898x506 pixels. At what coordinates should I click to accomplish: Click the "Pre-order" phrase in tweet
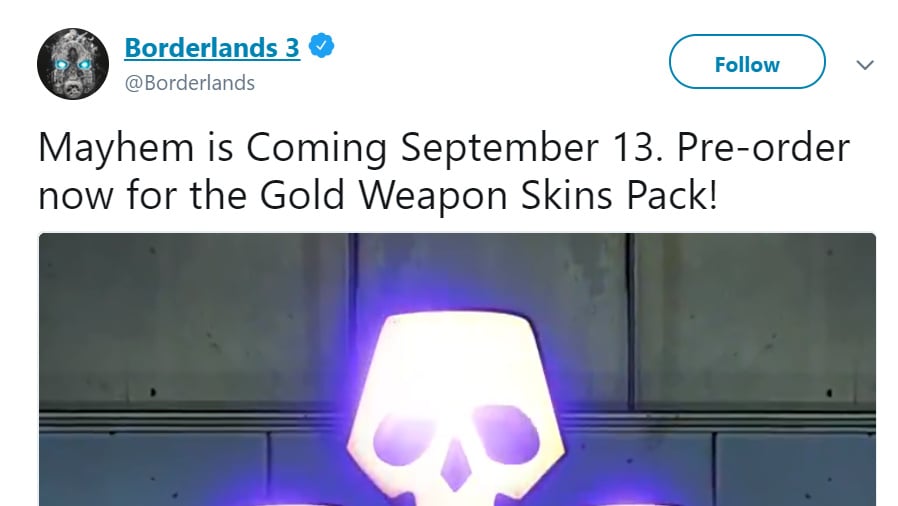tap(763, 148)
